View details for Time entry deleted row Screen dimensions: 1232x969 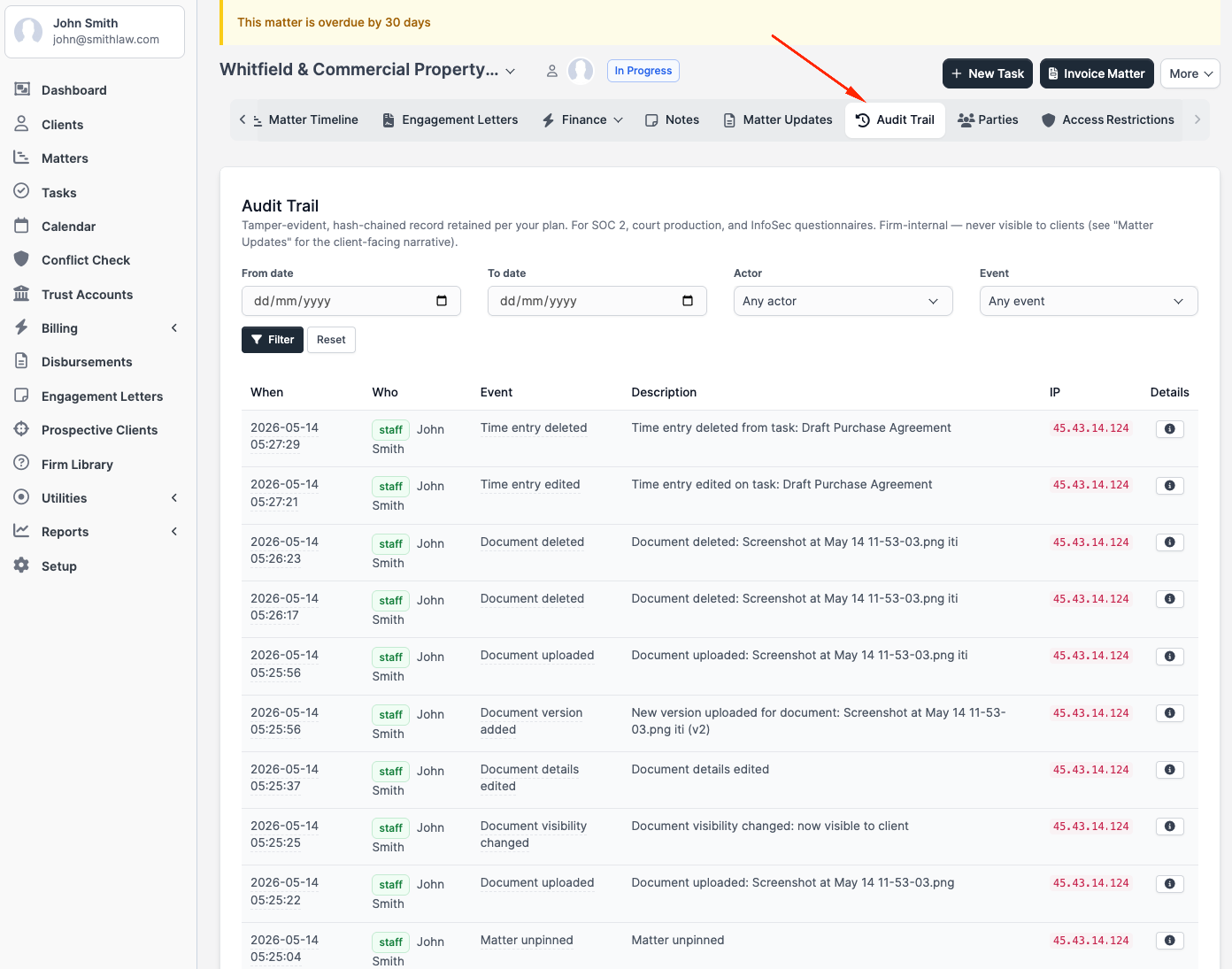(1169, 428)
